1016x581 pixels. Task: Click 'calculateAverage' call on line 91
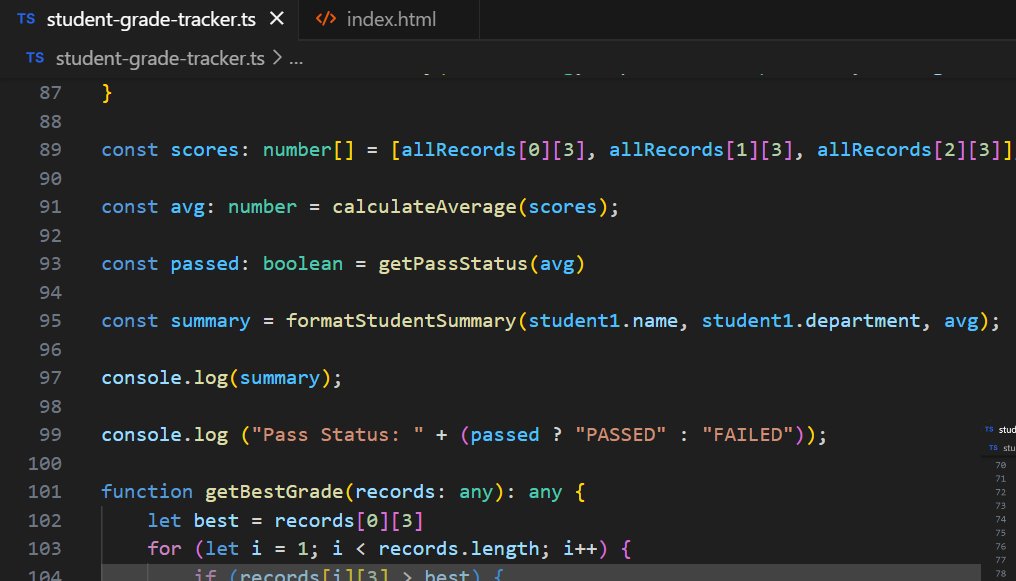424,207
